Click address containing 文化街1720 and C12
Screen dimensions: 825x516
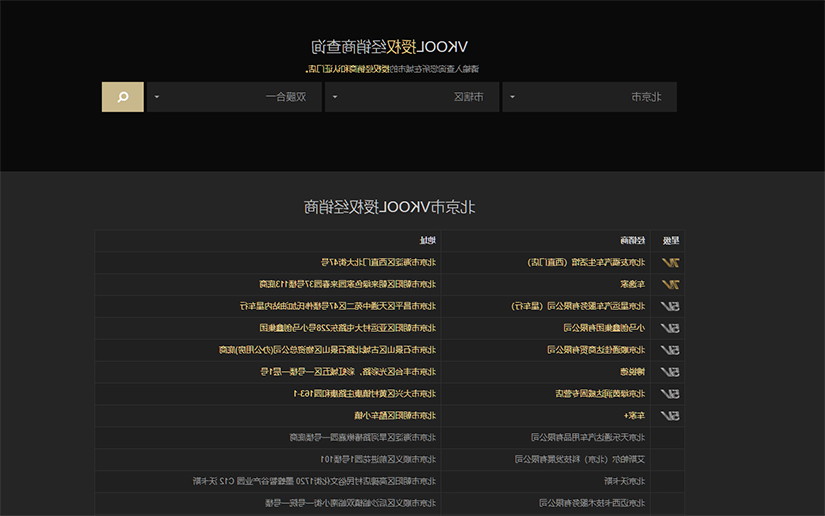[314, 481]
